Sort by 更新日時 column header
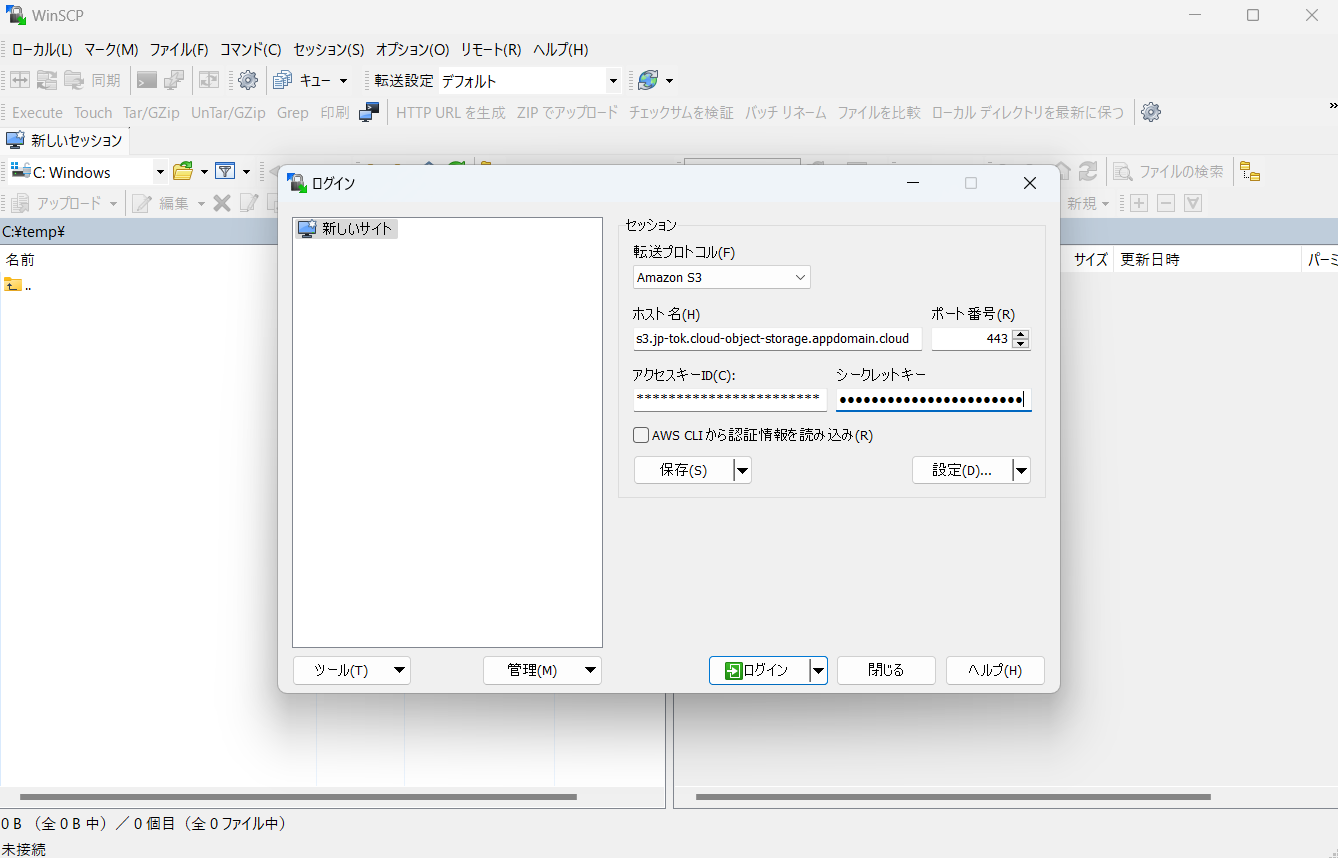 pos(1150,260)
